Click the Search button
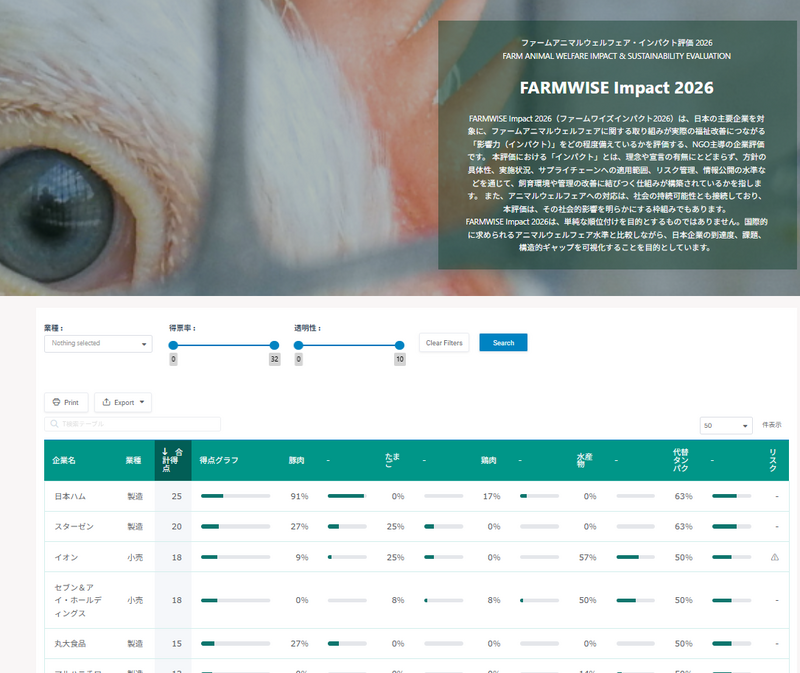The image size is (800, 673). point(503,343)
